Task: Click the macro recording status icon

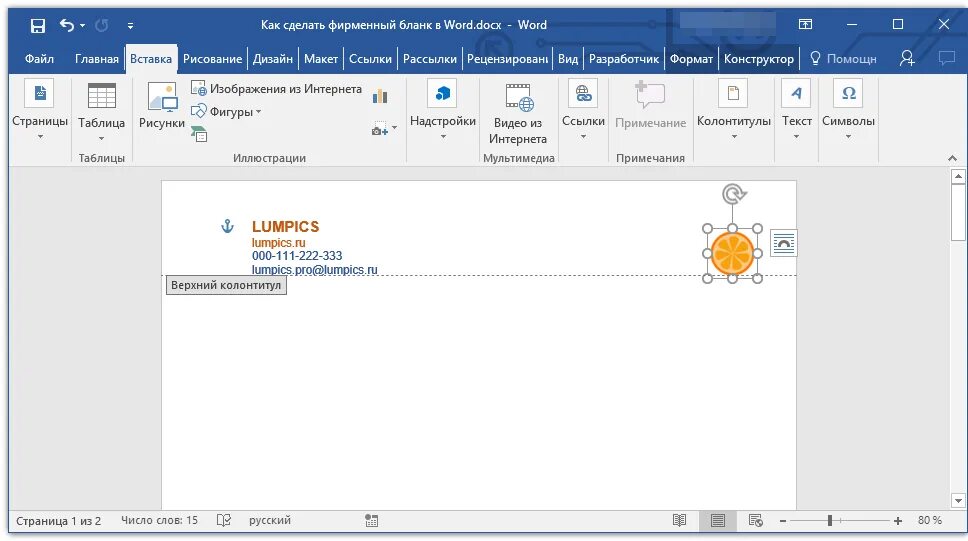Action: point(372,521)
